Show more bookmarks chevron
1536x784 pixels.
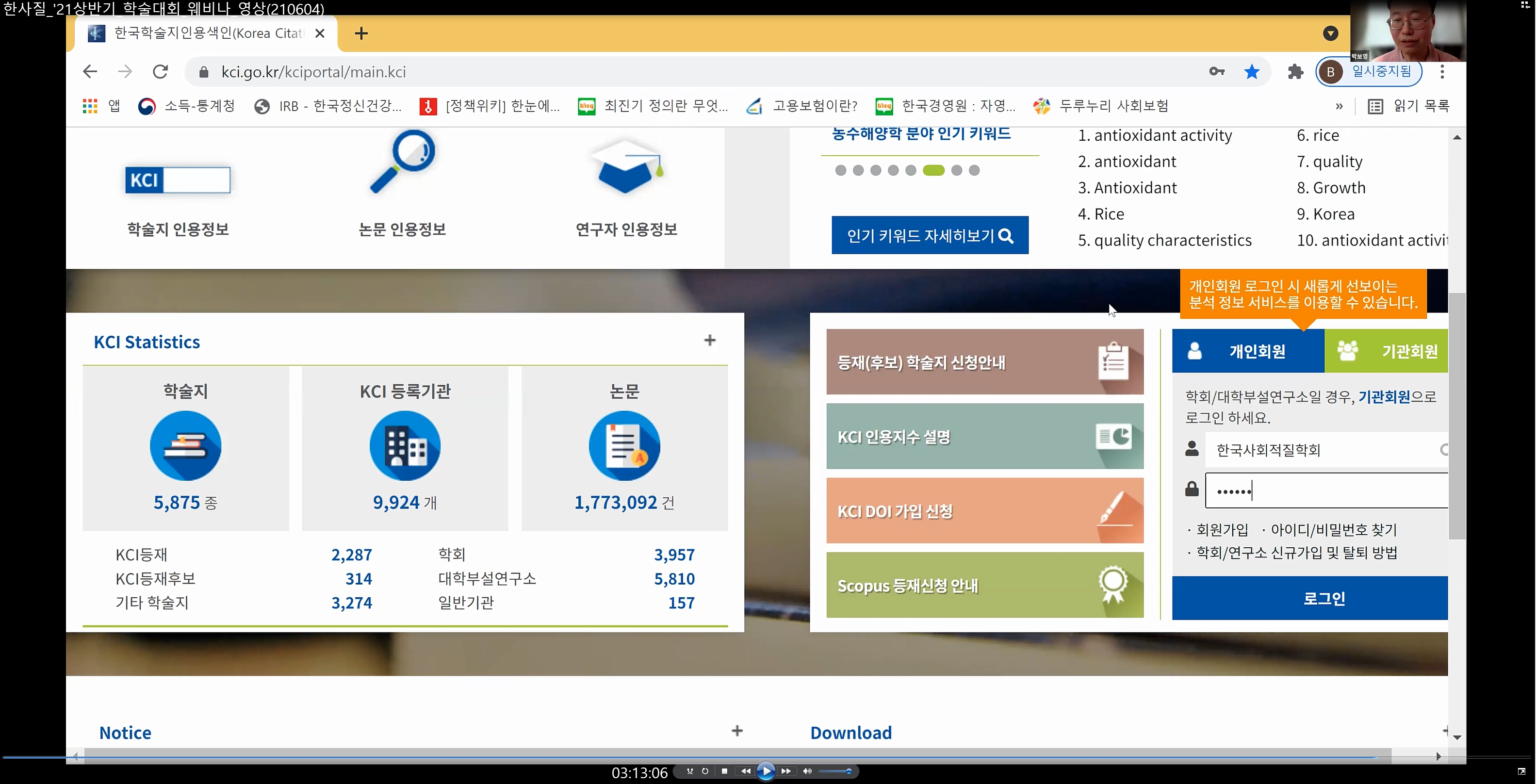[x=1339, y=106]
